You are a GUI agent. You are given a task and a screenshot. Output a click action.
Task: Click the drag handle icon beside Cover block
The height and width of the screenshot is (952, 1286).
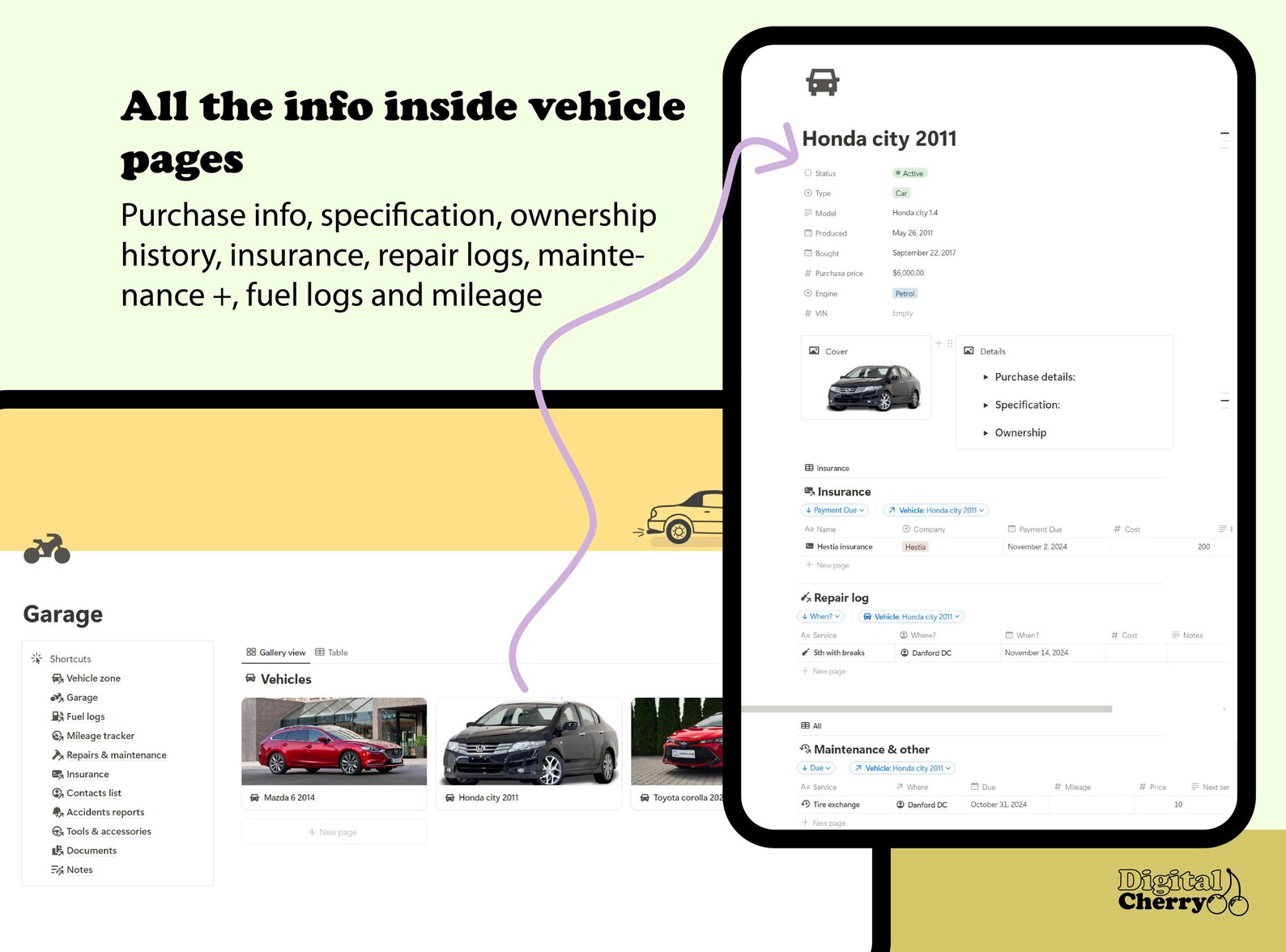coord(950,343)
